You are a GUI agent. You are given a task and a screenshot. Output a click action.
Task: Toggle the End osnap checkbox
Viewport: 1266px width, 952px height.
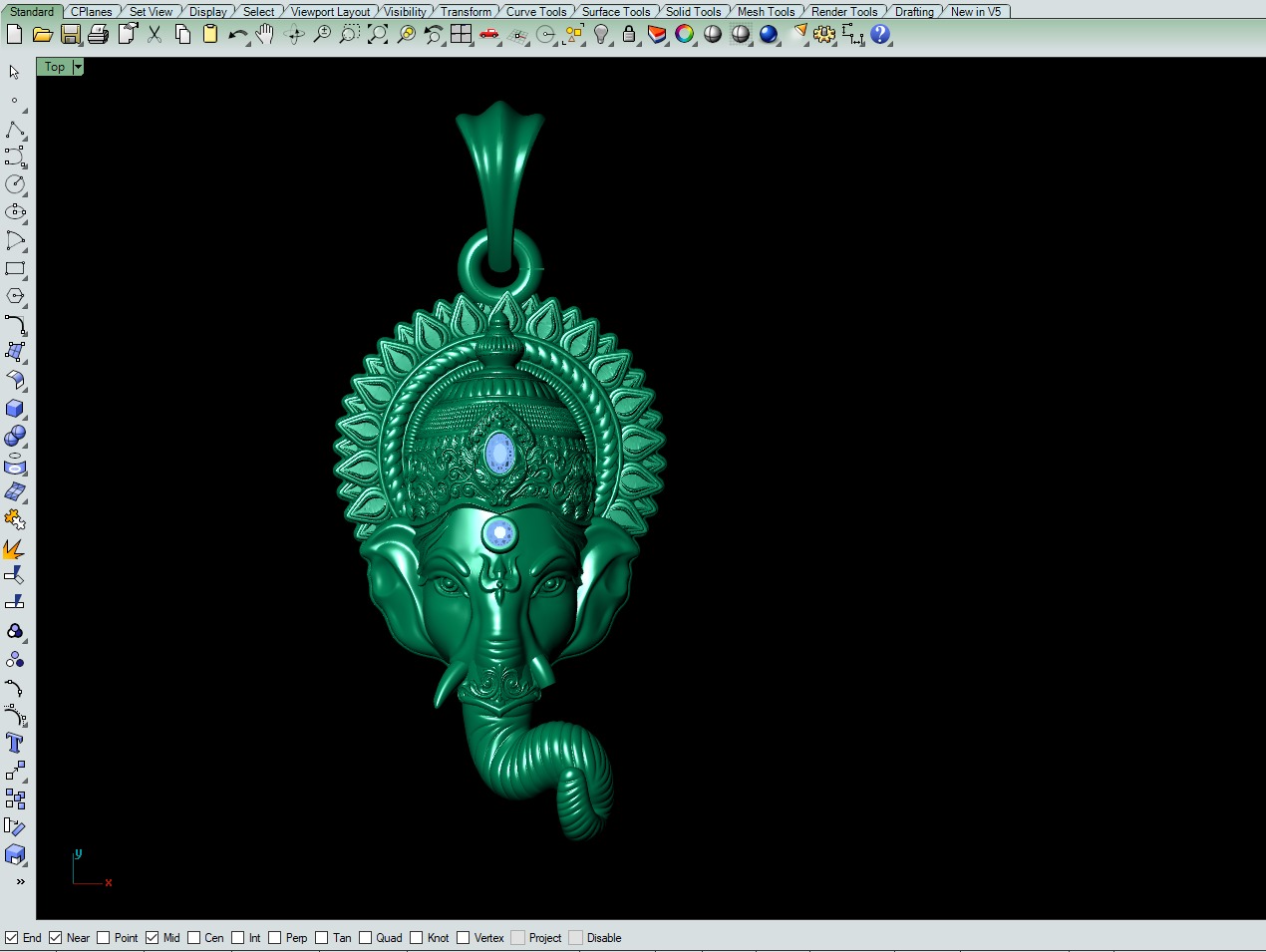pos(12,938)
